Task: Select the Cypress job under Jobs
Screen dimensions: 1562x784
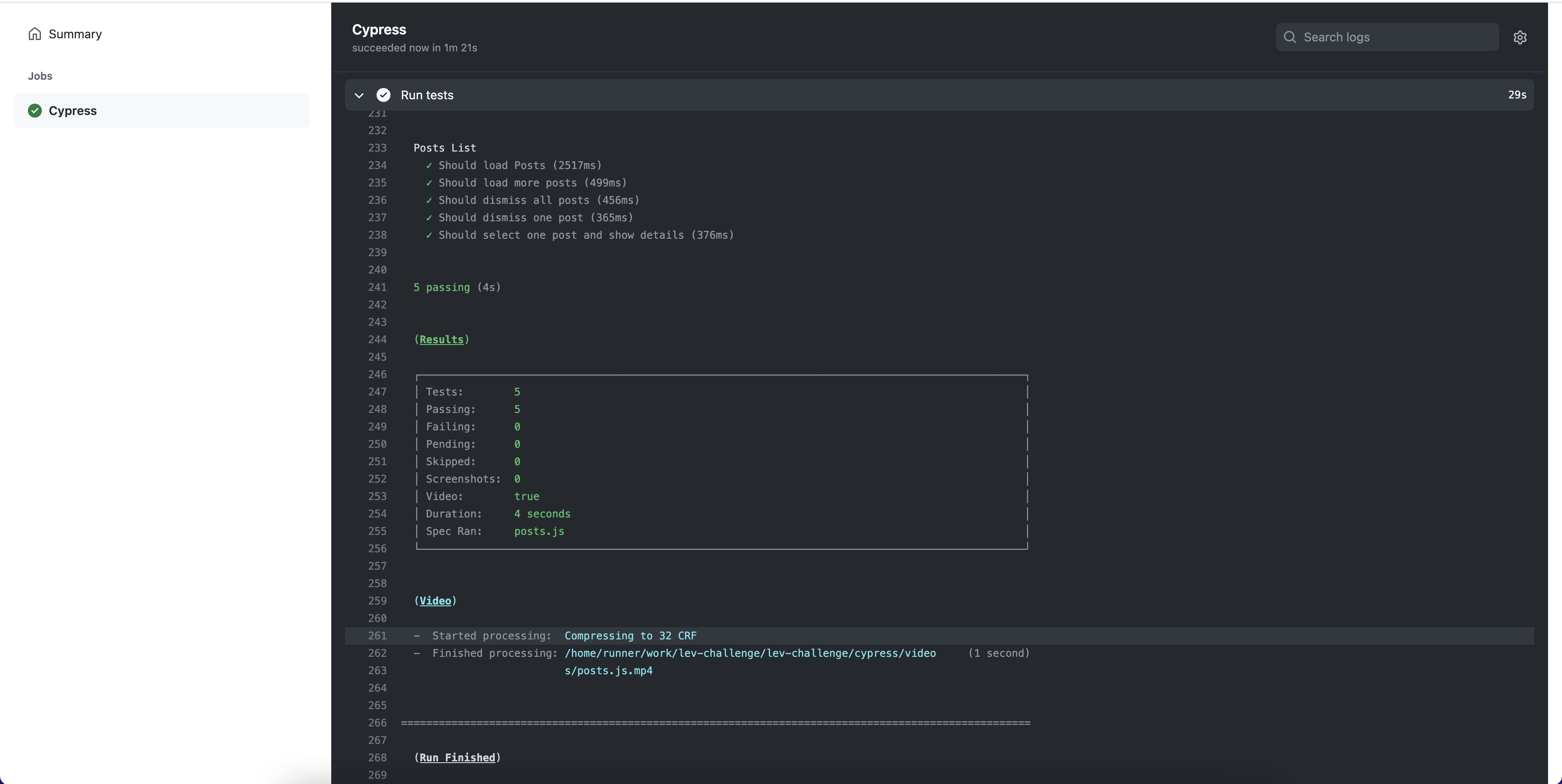Action: [x=73, y=110]
